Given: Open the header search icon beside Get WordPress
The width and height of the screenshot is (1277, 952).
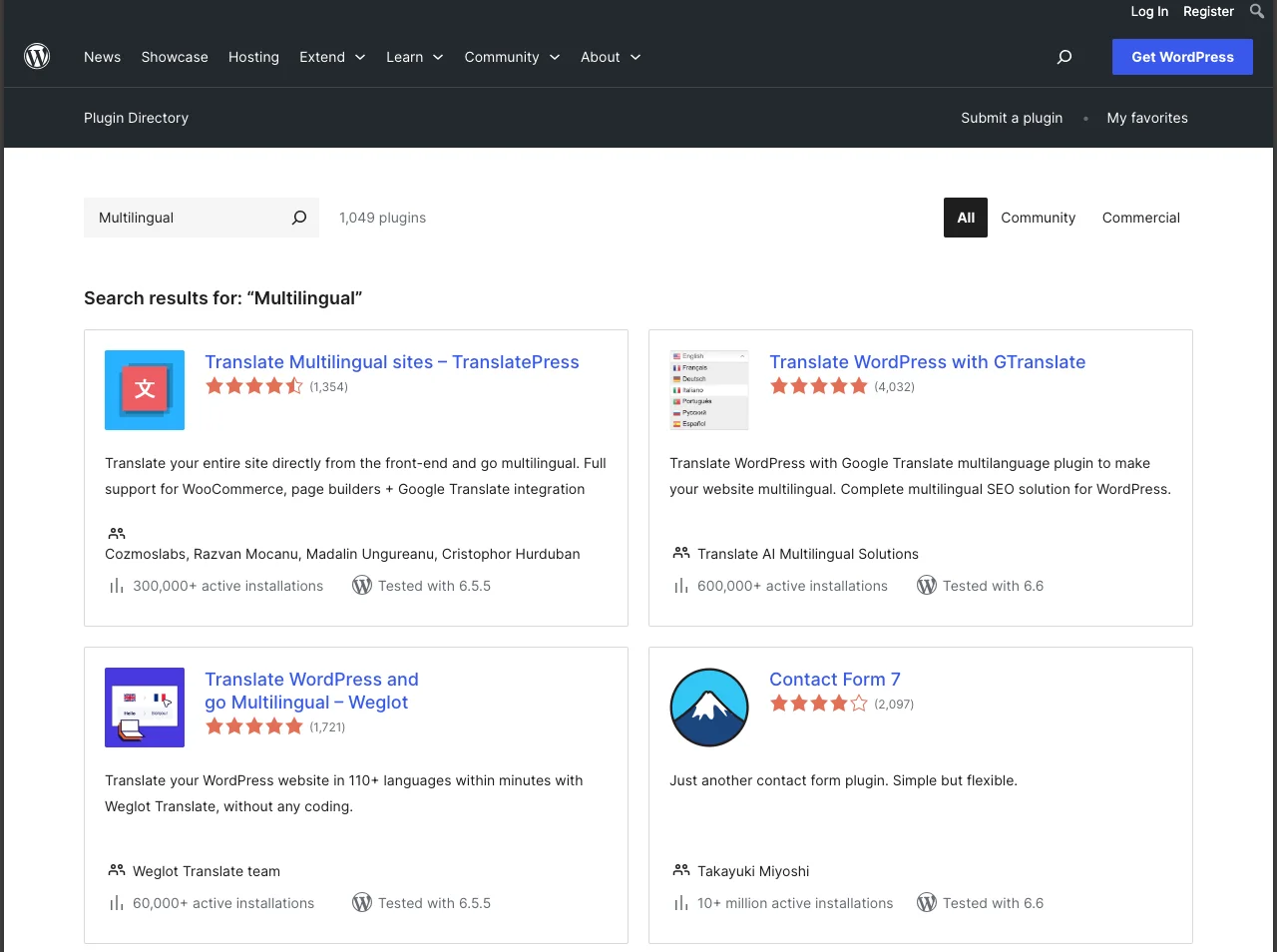Looking at the screenshot, I should pyautogui.click(x=1064, y=57).
